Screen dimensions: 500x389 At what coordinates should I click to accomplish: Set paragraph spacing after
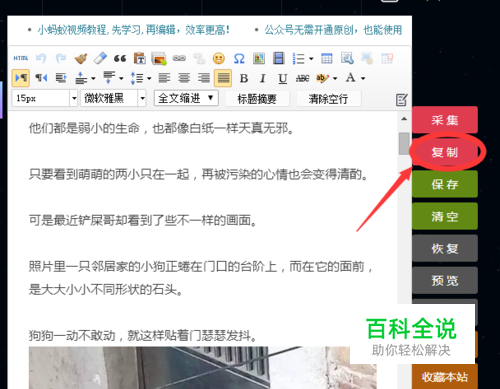coord(109,77)
